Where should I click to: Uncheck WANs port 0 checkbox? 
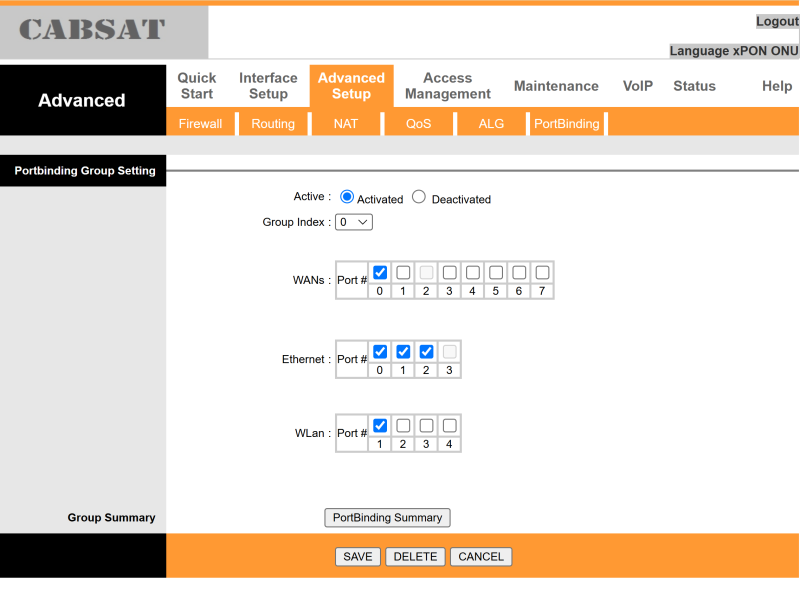pos(380,272)
